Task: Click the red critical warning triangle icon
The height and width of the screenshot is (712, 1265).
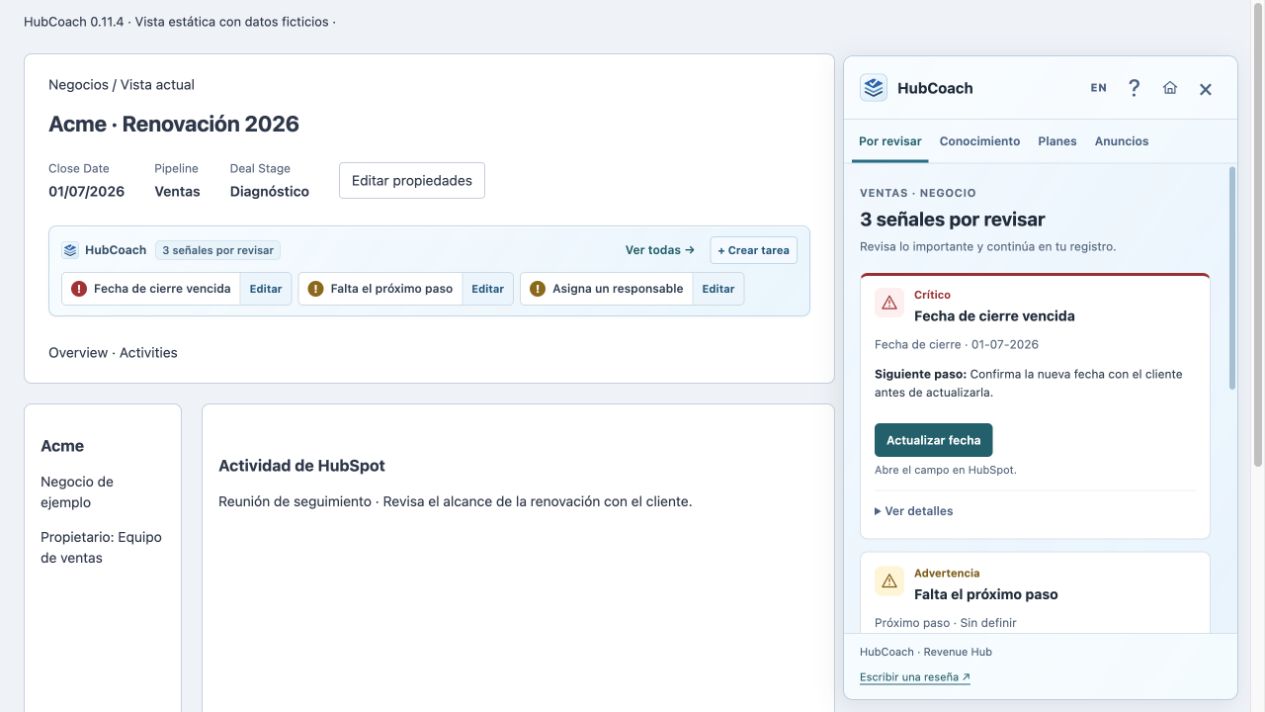Action: click(889, 303)
